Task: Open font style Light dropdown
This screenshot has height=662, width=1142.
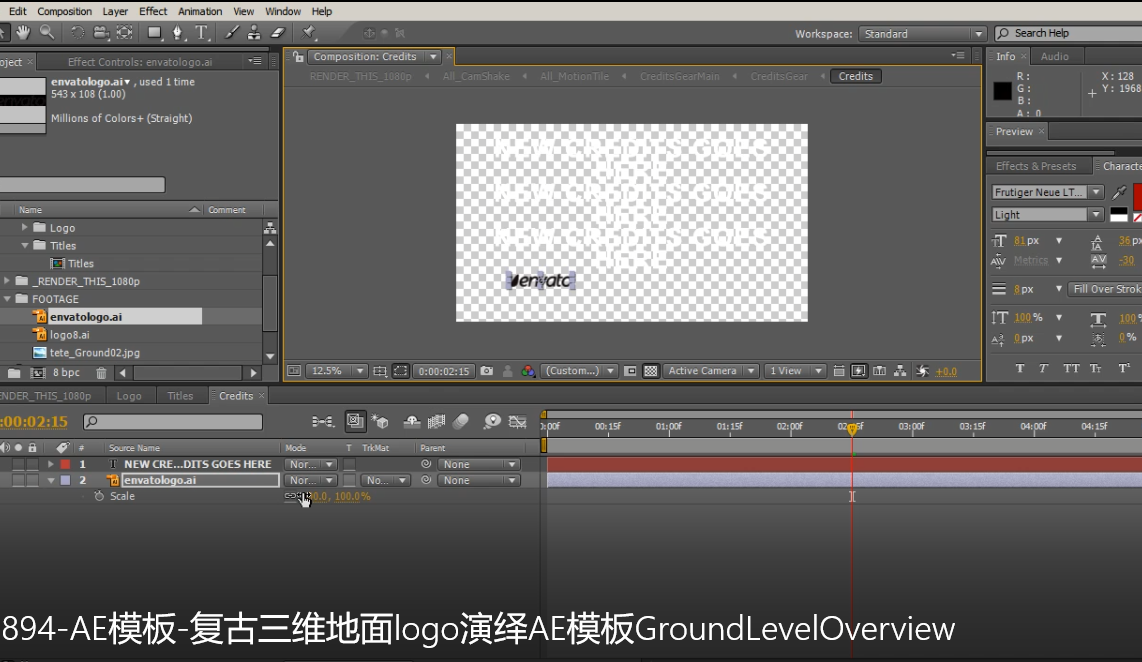Action: point(1047,215)
